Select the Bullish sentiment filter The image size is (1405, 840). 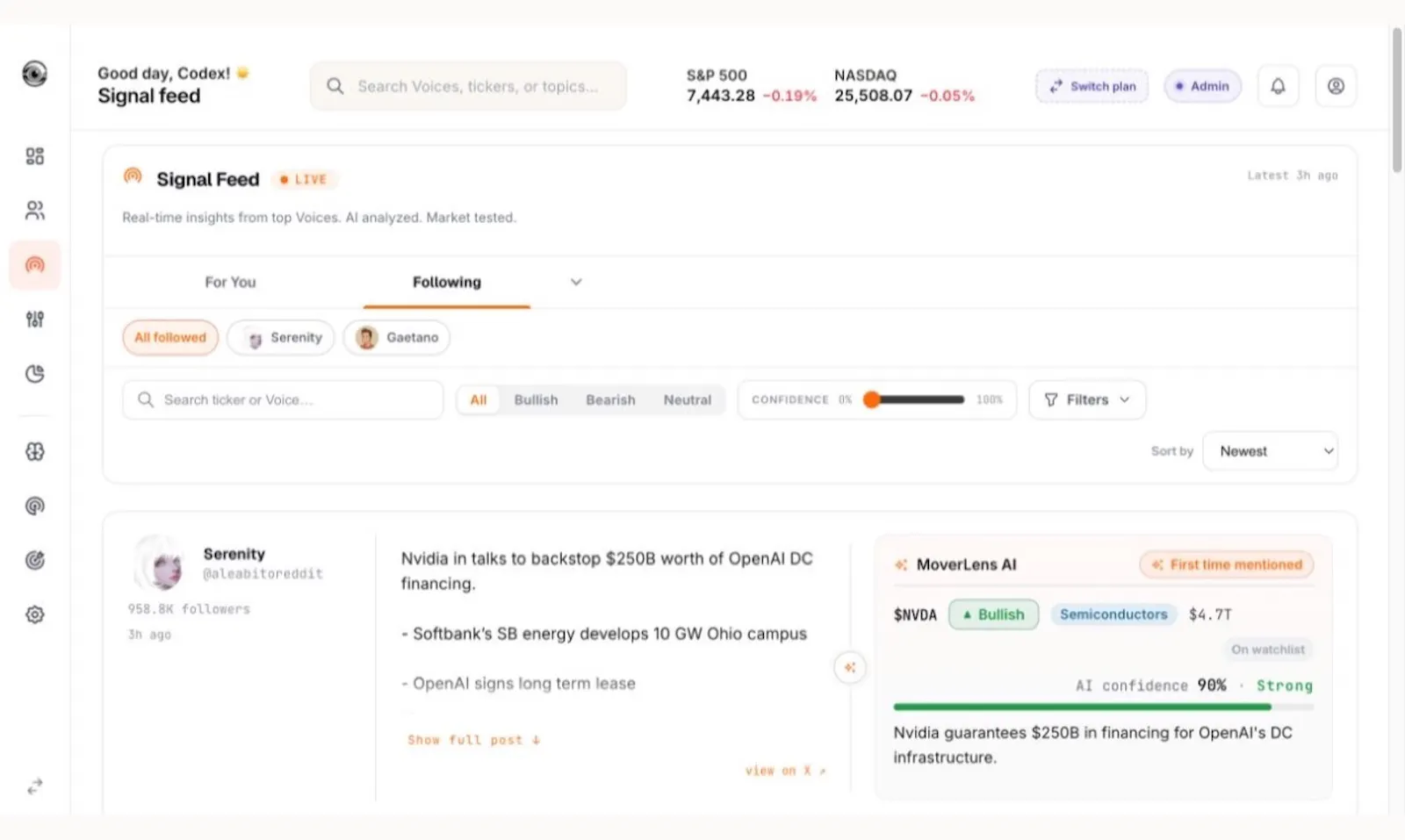point(536,400)
